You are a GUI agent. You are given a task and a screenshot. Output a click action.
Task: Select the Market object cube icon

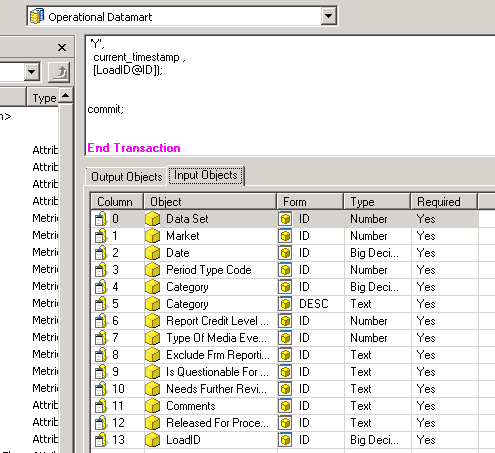pyautogui.click(x=153, y=236)
